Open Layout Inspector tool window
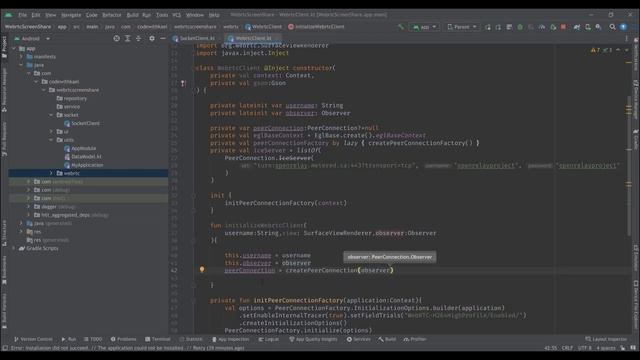The height and width of the screenshot is (360, 640). click(x=606, y=339)
